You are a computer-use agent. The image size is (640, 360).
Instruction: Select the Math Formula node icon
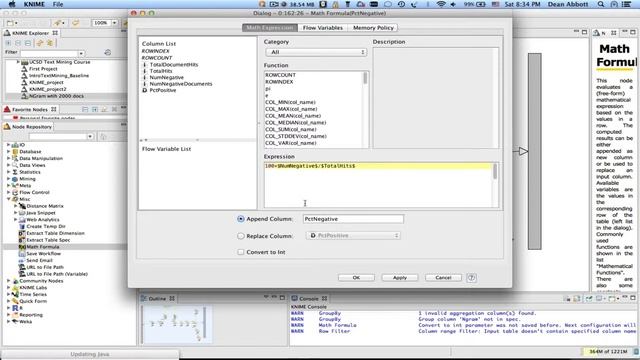pyautogui.click(x=22, y=247)
